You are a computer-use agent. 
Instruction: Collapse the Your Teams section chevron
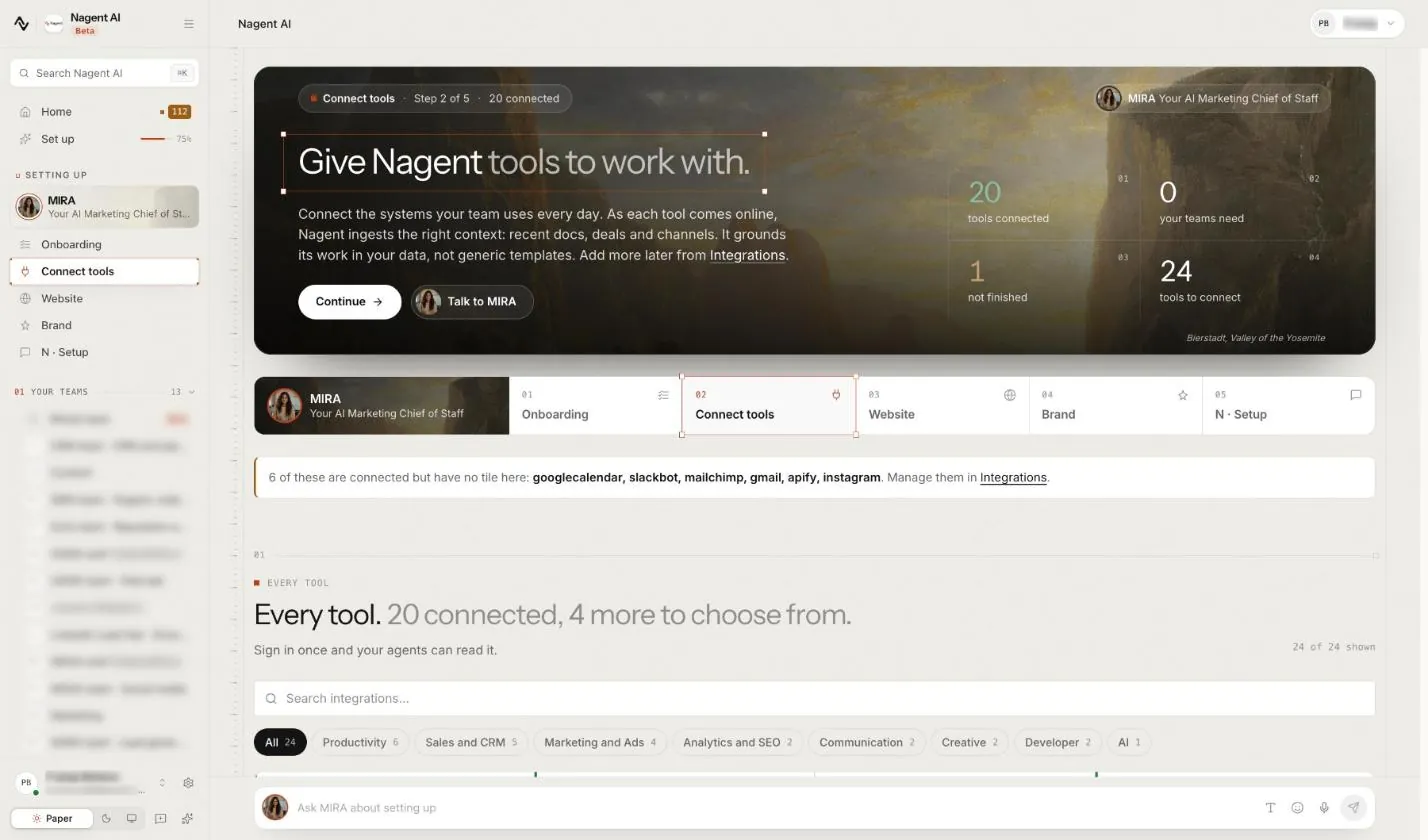[x=192, y=392]
